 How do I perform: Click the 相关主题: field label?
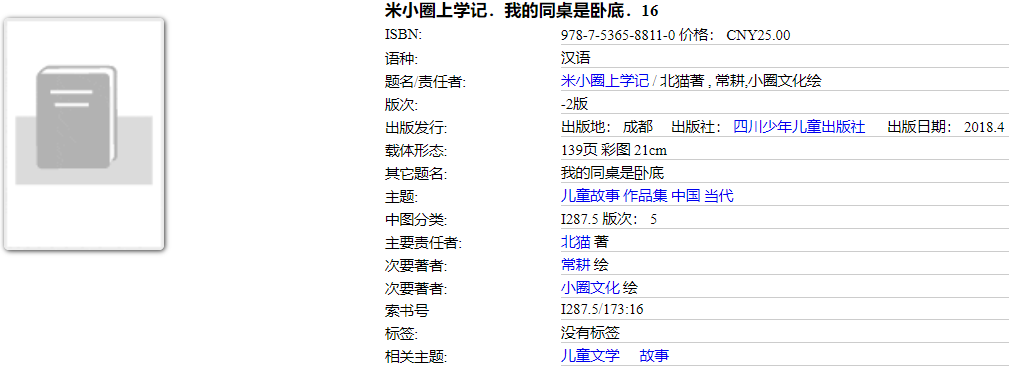click(x=416, y=356)
